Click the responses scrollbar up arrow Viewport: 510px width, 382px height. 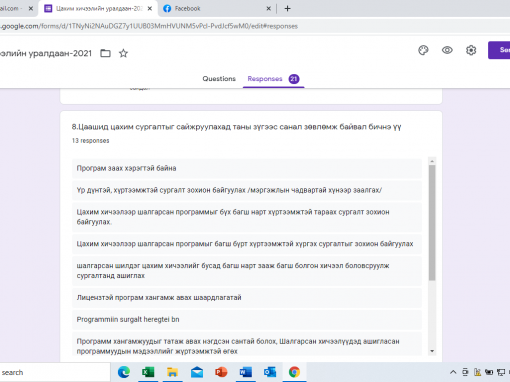(432, 161)
